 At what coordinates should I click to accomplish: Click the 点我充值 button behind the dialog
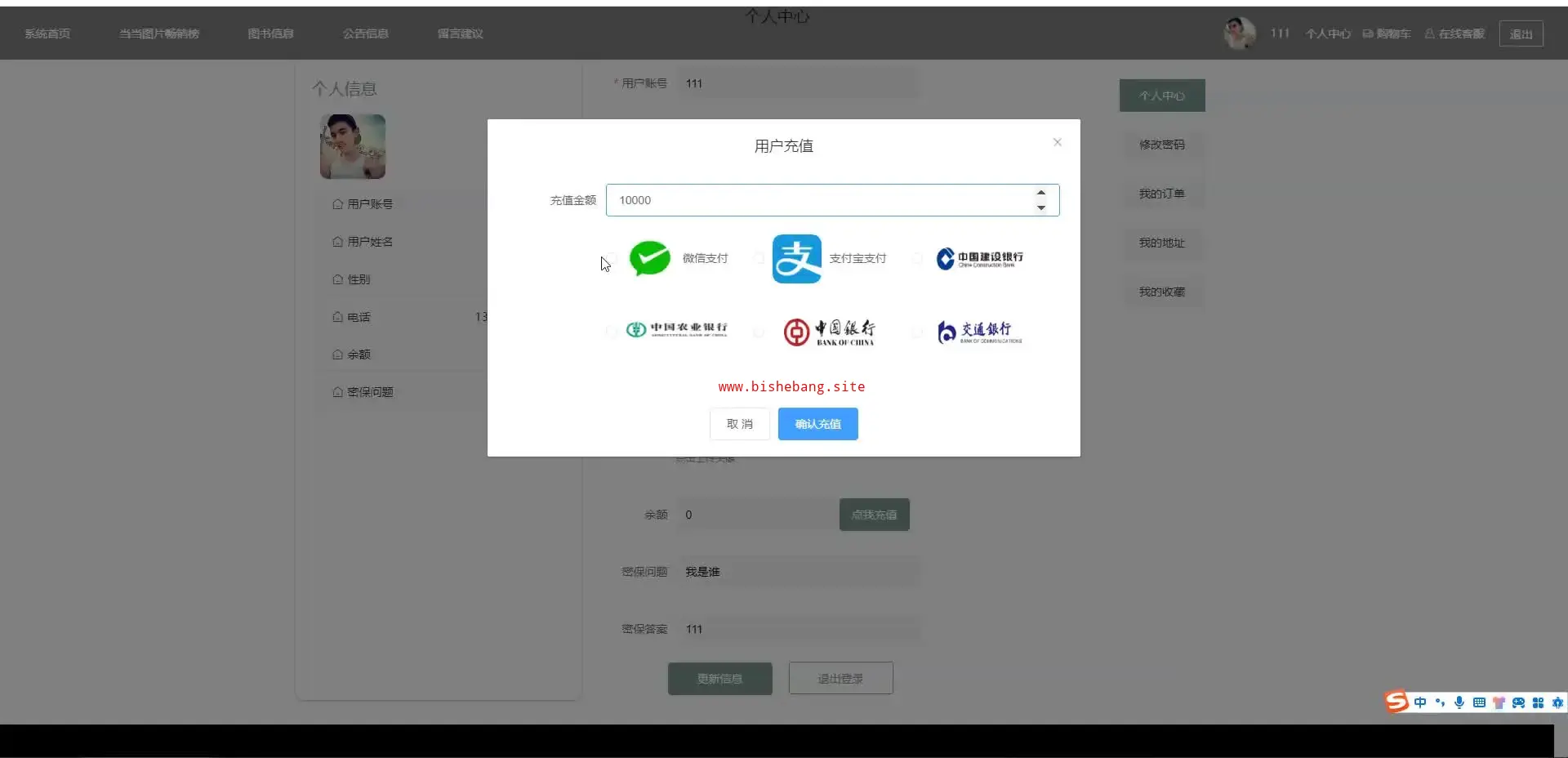875,515
